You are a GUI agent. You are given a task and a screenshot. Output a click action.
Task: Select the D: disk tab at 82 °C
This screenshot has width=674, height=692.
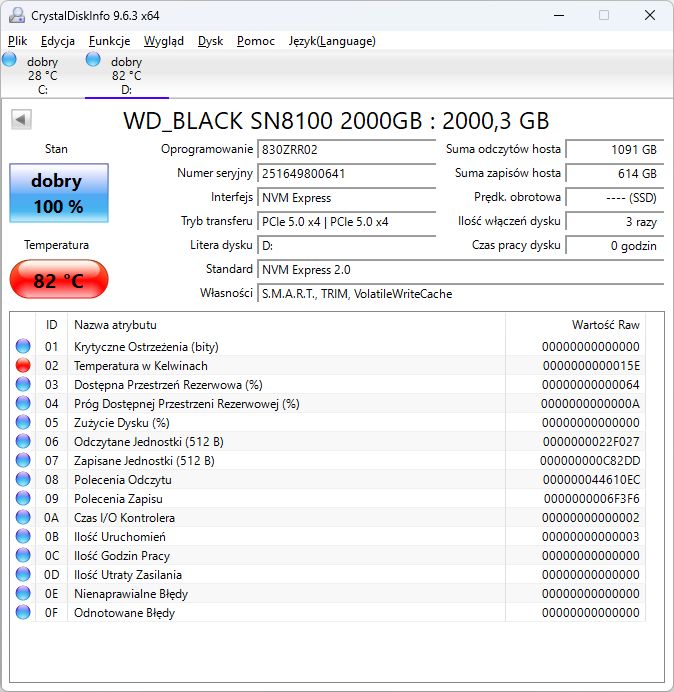(x=127, y=75)
